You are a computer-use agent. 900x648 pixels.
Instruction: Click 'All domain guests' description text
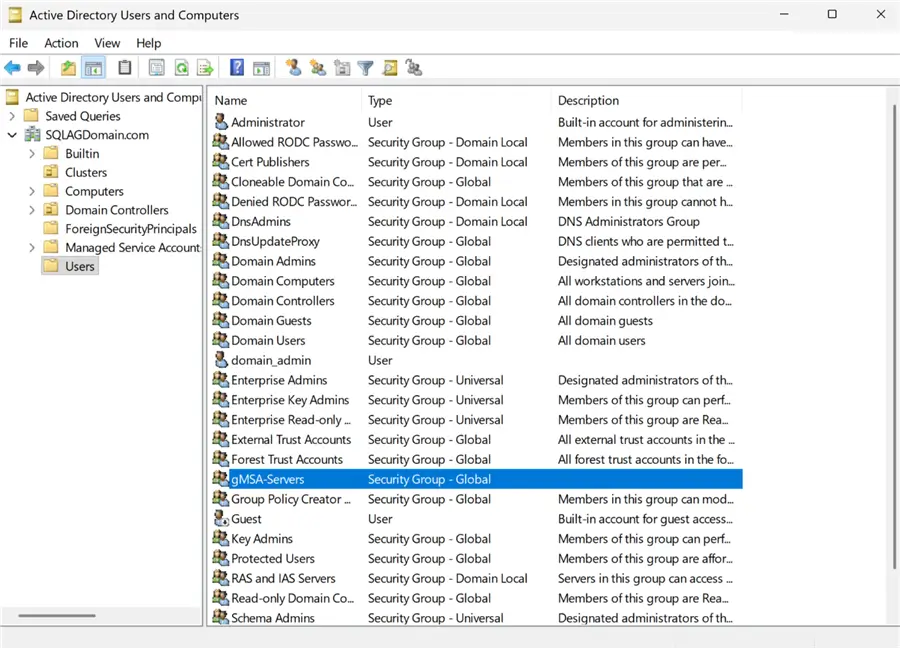tap(605, 321)
